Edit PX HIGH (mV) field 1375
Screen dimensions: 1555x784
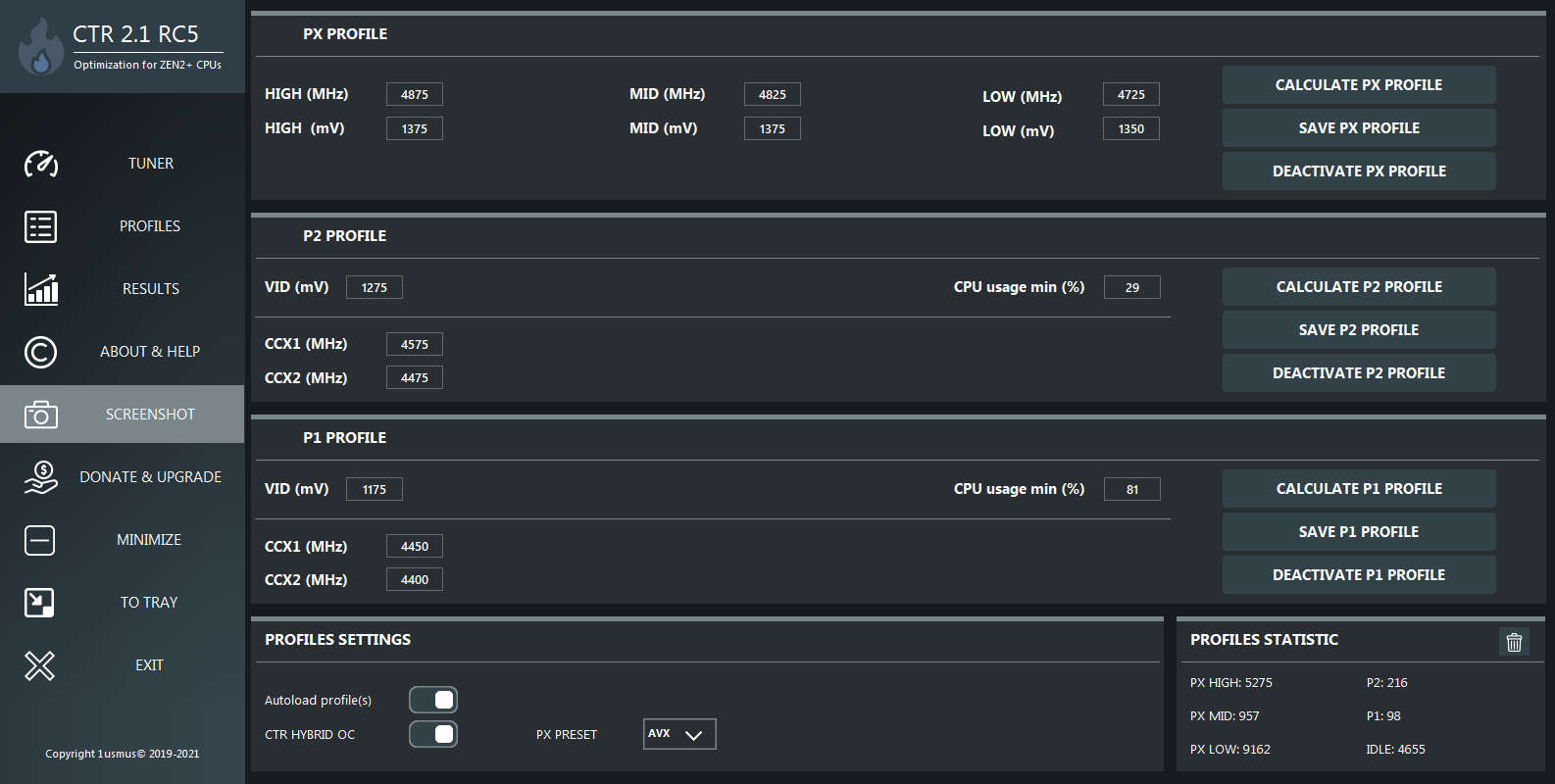pos(415,128)
